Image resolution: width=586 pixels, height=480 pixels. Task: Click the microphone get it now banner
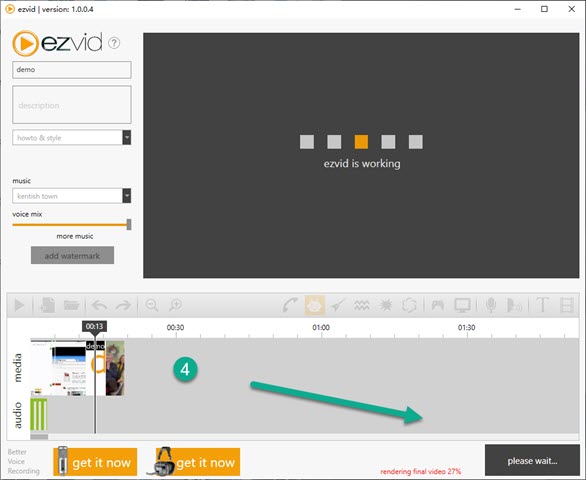(95, 462)
